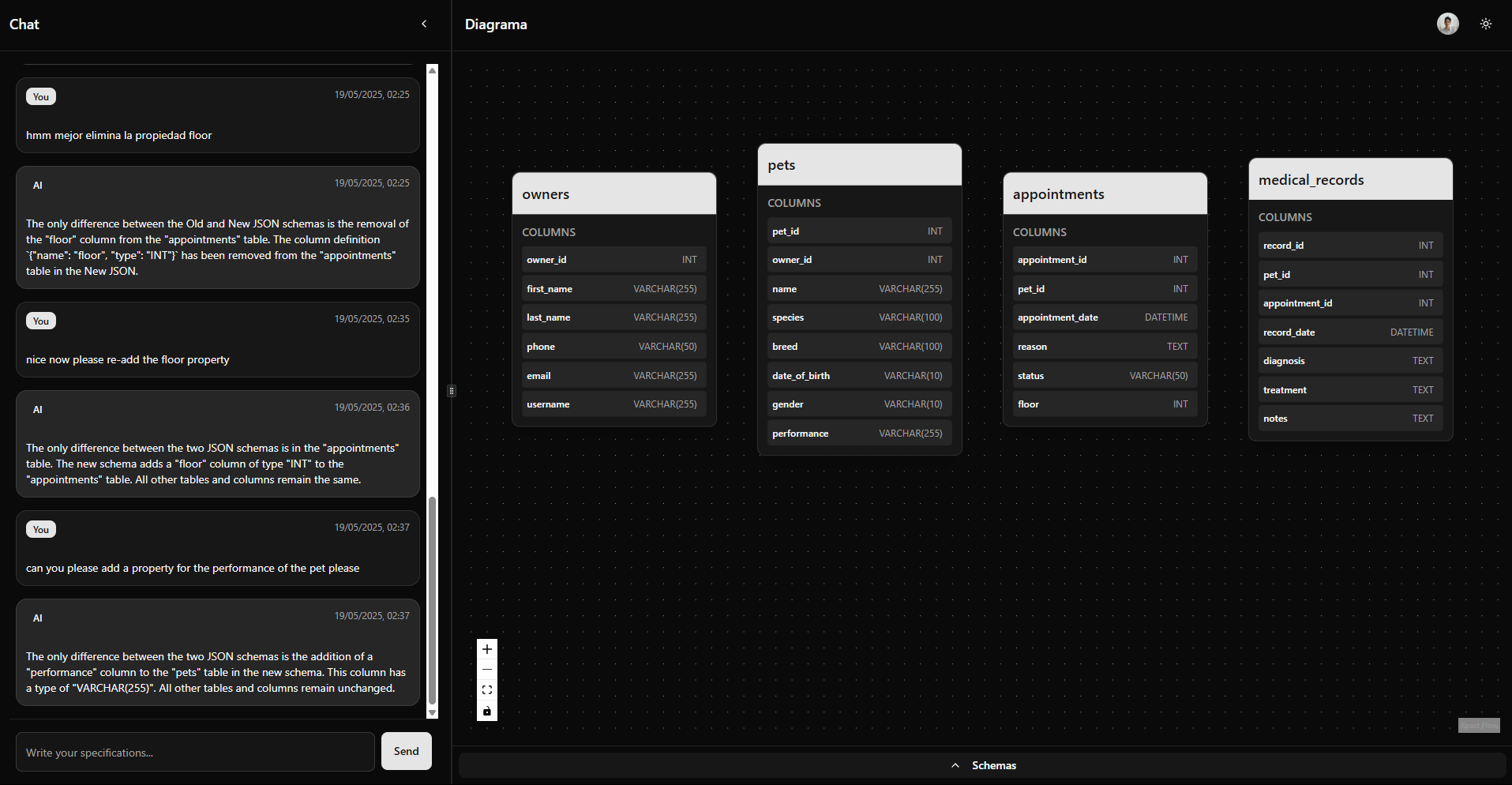This screenshot has width=1512, height=785.
Task: Zoom out on the diagram canvas
Action: click(487, 670)
